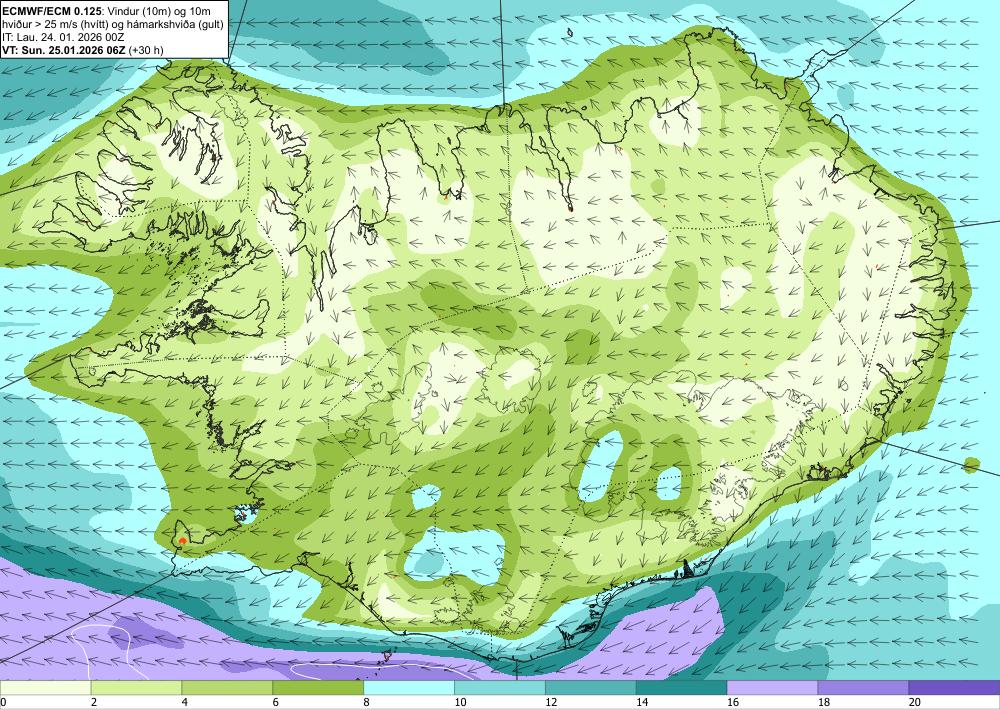Click the 6–8 m/s olive green legend swatch
Screen dimensions: 1000x709
(318, 688)
